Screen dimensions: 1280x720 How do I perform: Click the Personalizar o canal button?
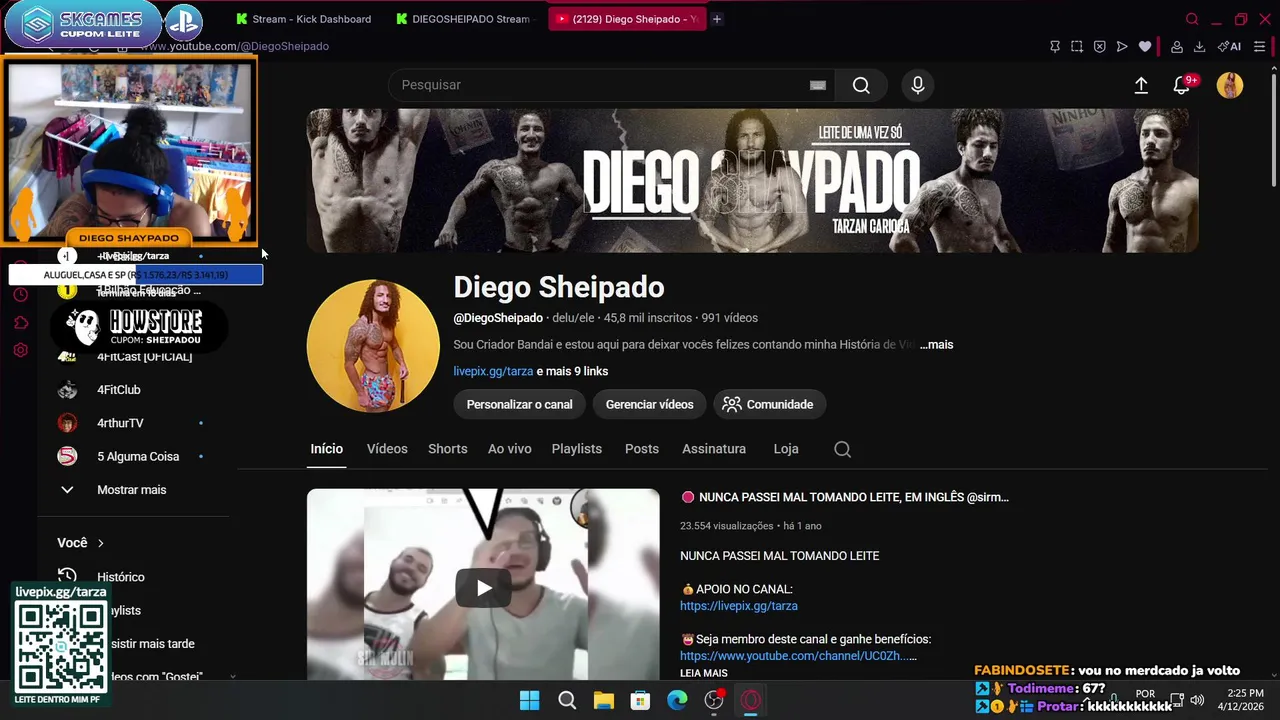pyautogui.click(x=520, y=404)
